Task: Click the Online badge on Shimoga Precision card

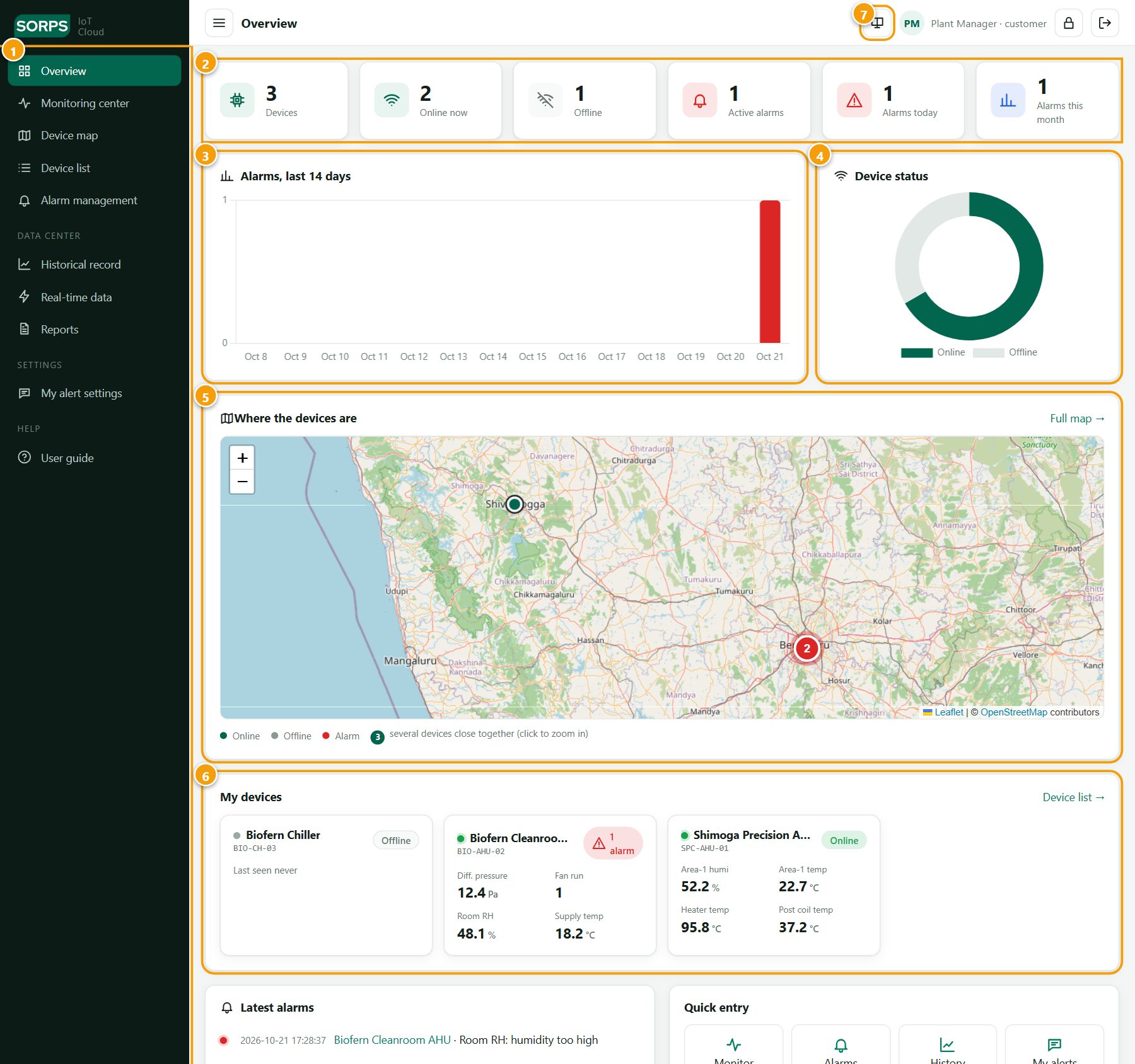Action: pyautogui.click(x=844, y=841)
